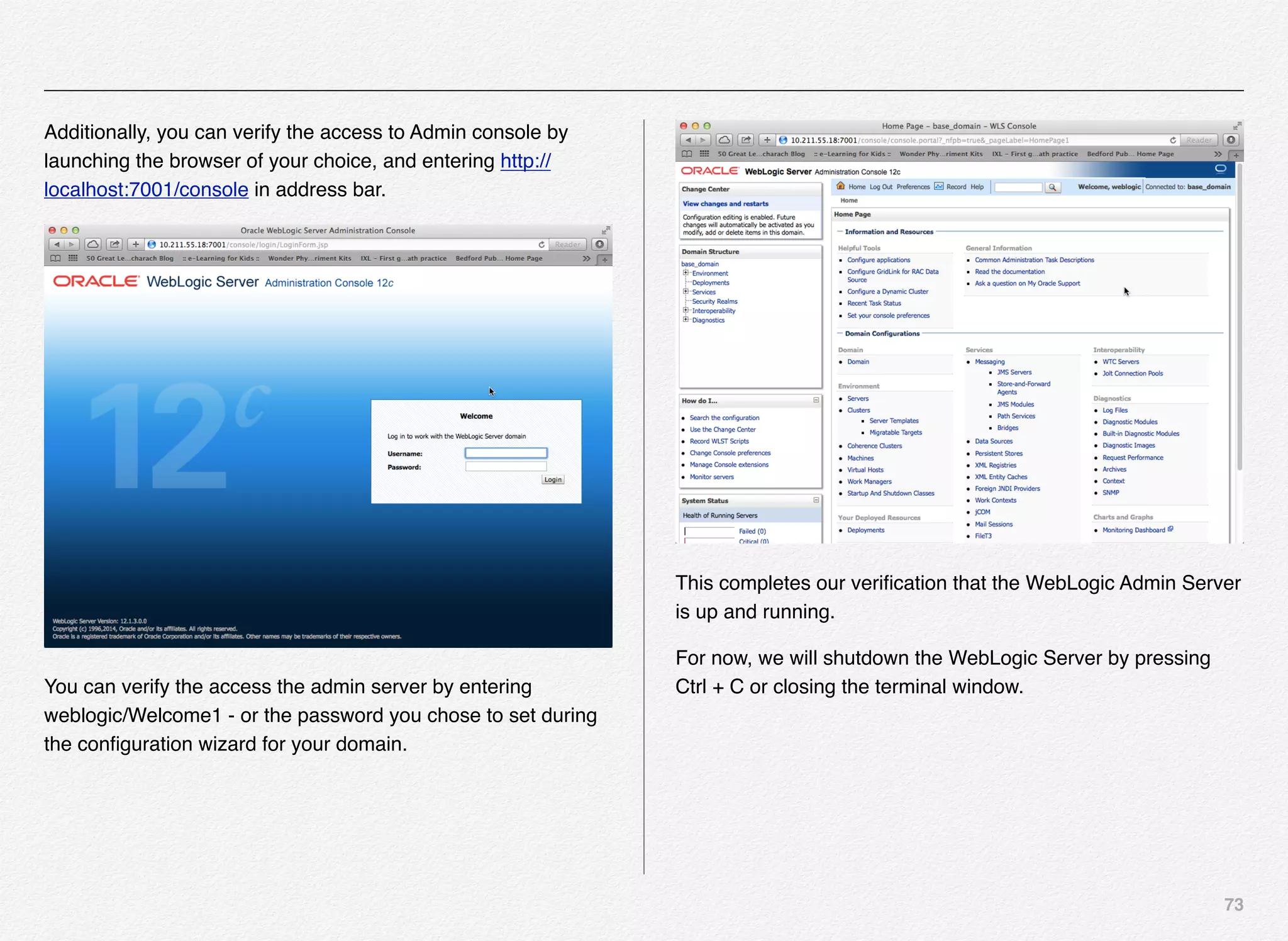Expand the Interoperability node in Domain Structure
The height and width of the screenshot is (941, 1288).
click(686, 311)
